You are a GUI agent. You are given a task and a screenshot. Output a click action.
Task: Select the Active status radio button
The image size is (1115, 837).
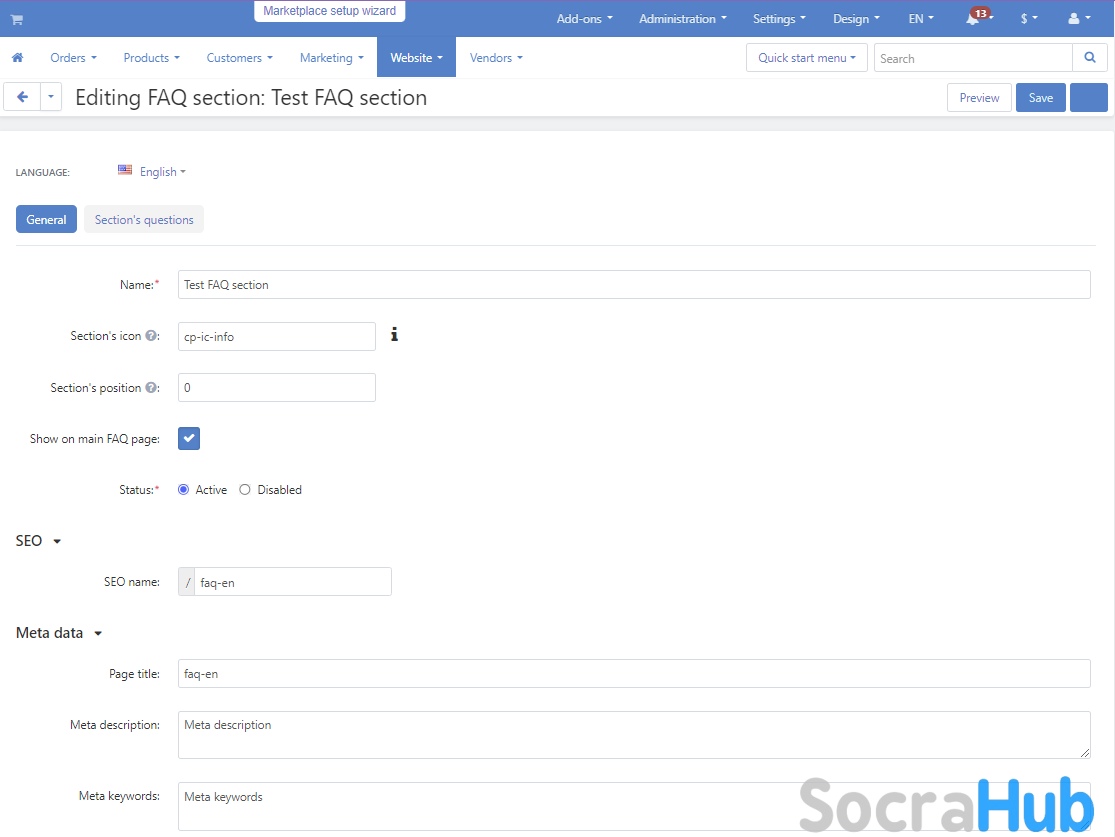[183, 490]
